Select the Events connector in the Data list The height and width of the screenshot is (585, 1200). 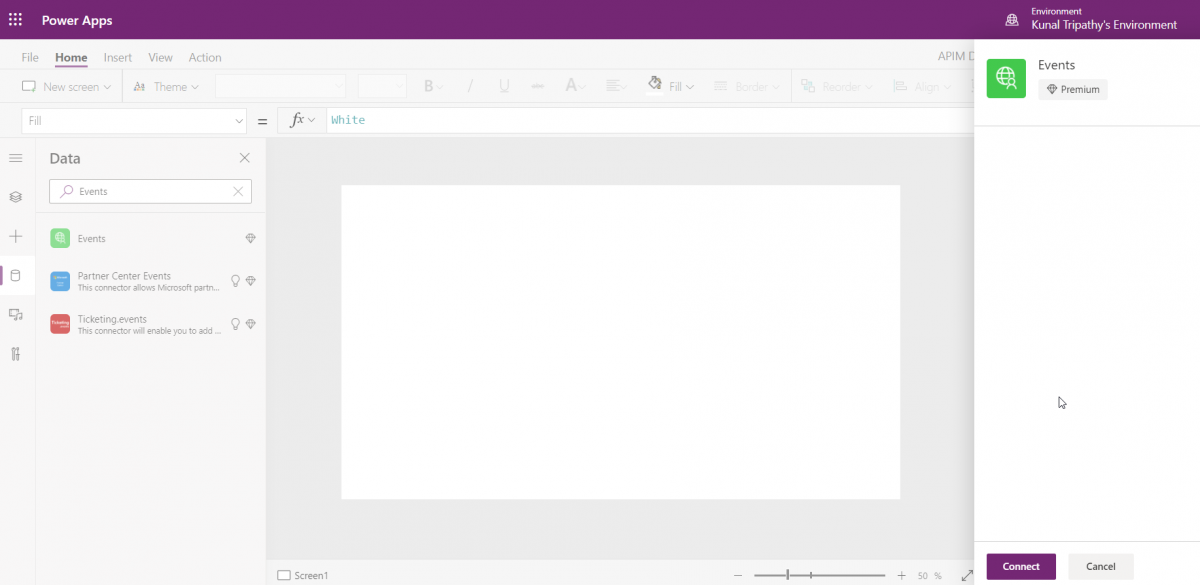[120, 238]
